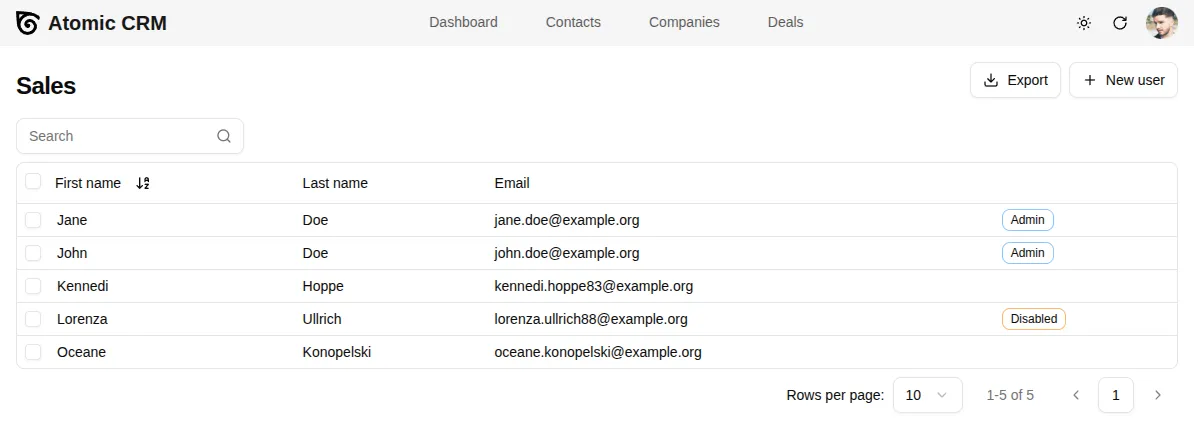Toggle the light/dark theme sun icon

(1084, 23)
